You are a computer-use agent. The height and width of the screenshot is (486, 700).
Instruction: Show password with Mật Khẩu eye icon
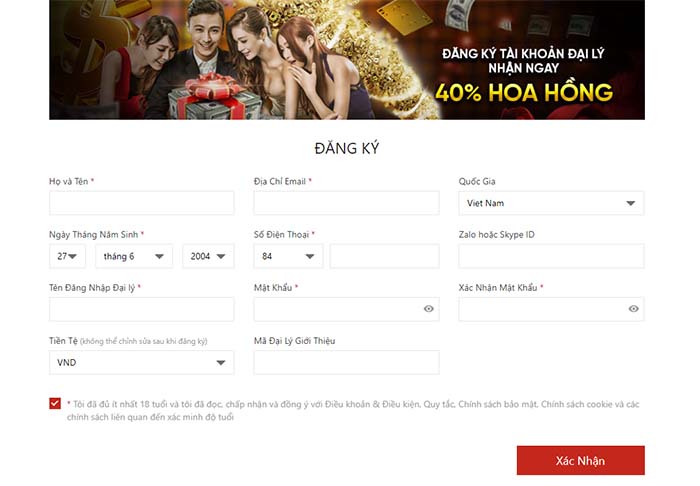tap(429, 309)
